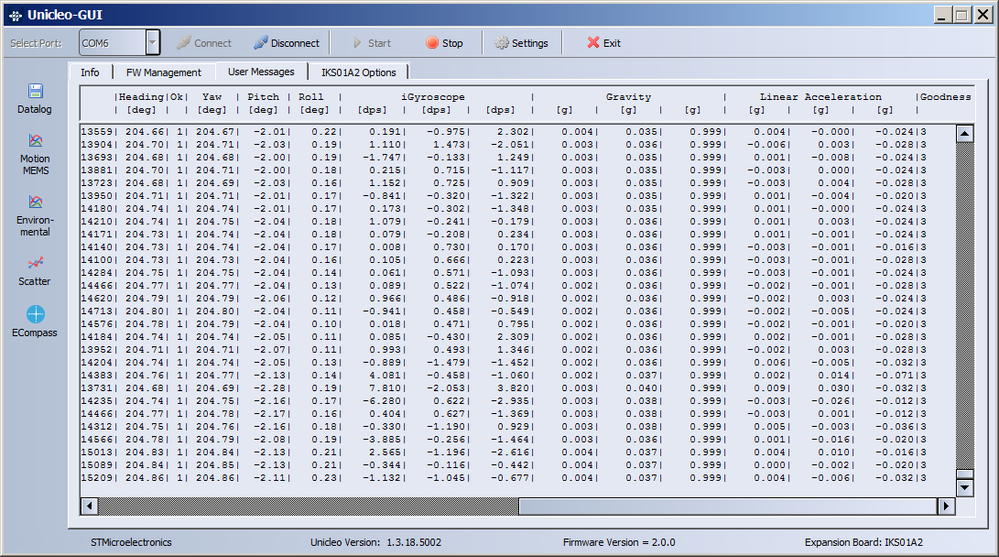Image resolution: width=999 pixels, height=557 pixels.
Task: Click the Gravity column header
Action: 628,97
